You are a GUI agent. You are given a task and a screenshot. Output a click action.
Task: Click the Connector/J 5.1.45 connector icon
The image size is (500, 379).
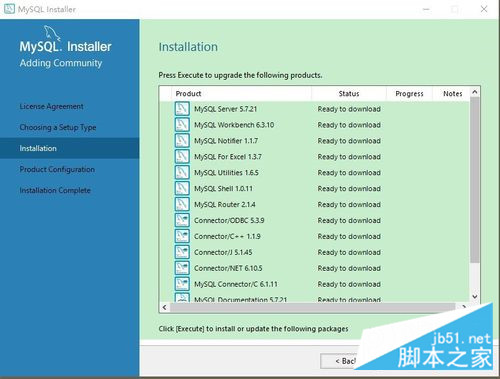coord(182,252)
